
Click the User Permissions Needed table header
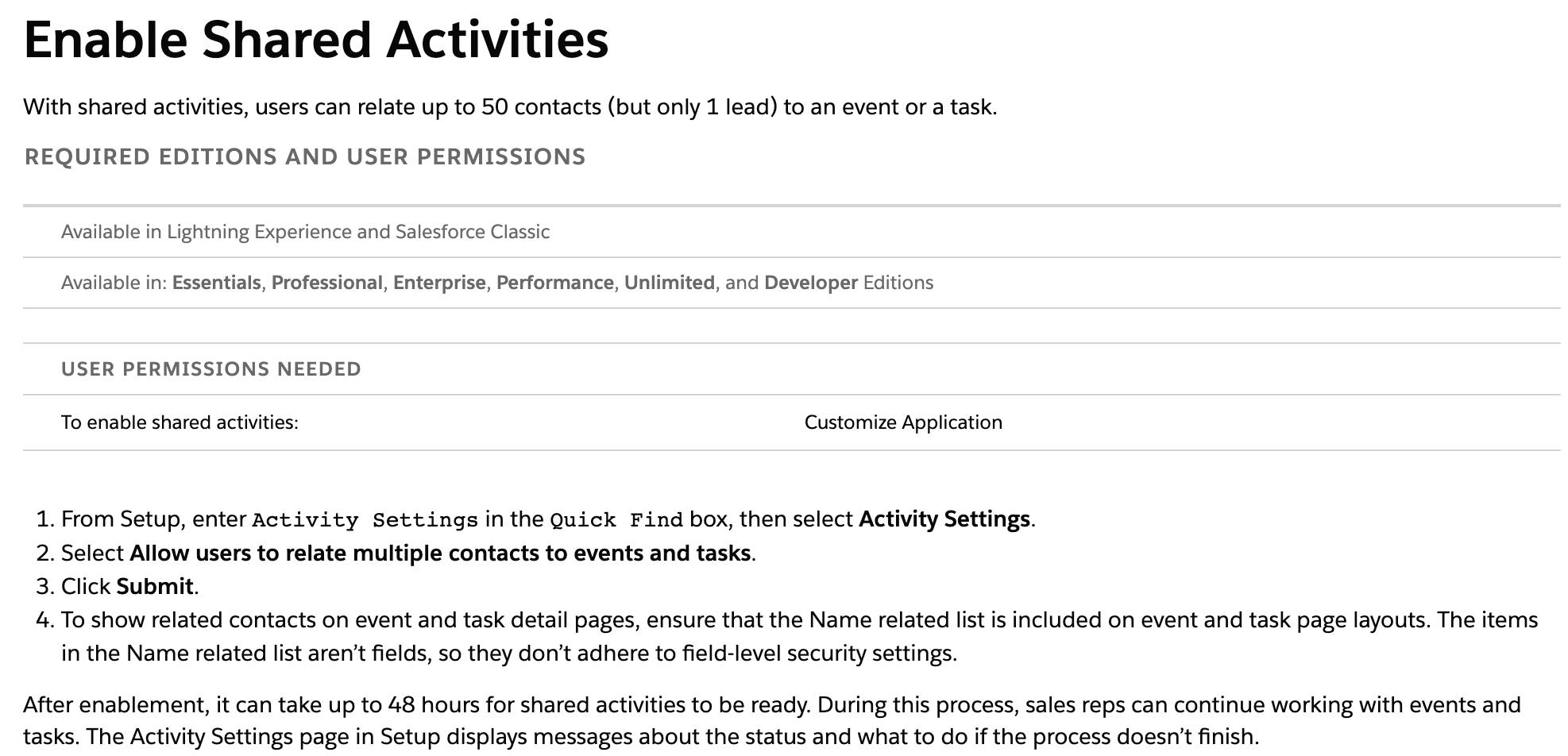click(211, 369)
